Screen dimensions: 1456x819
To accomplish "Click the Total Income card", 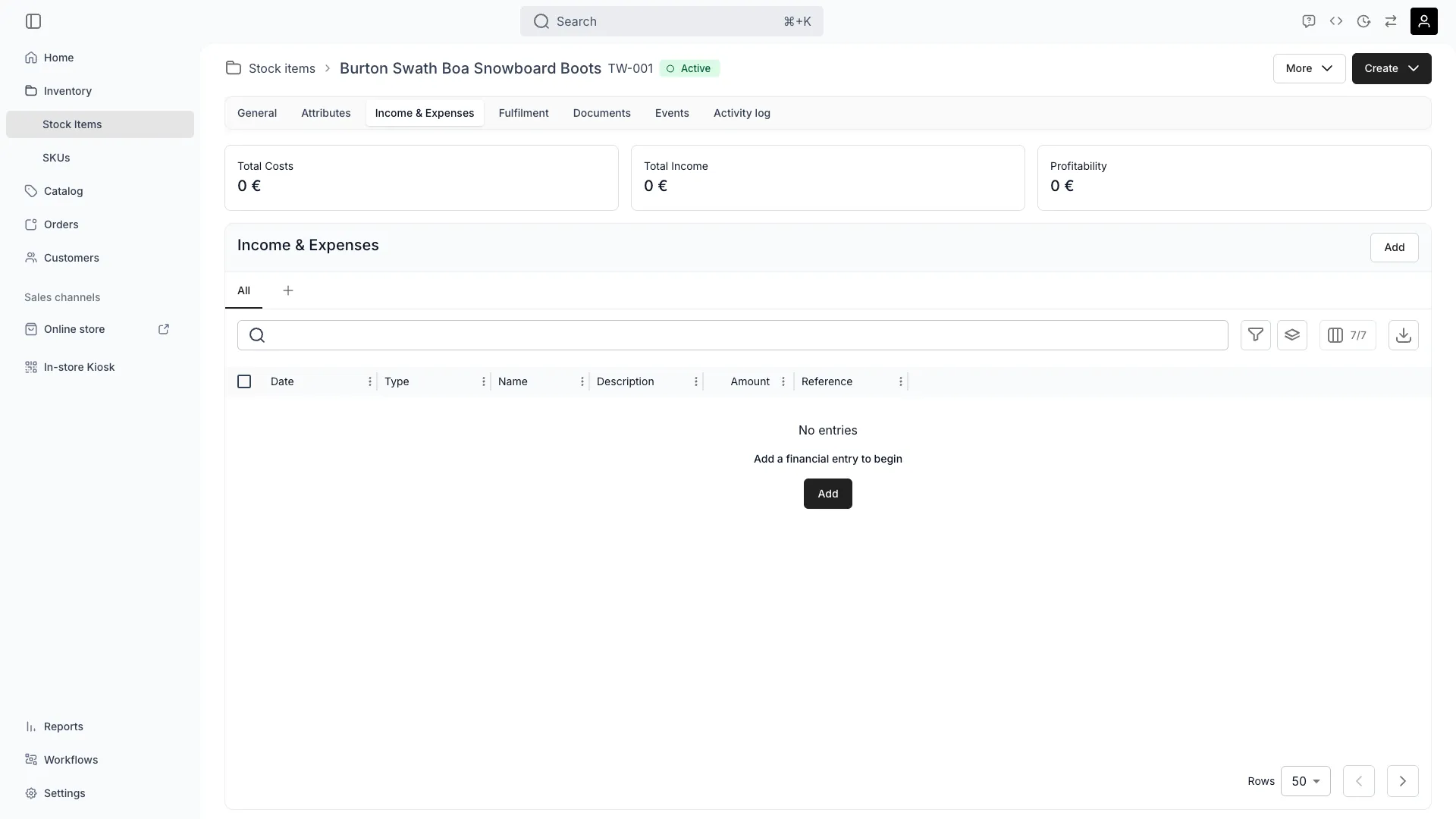I will [x=828, y=177].
